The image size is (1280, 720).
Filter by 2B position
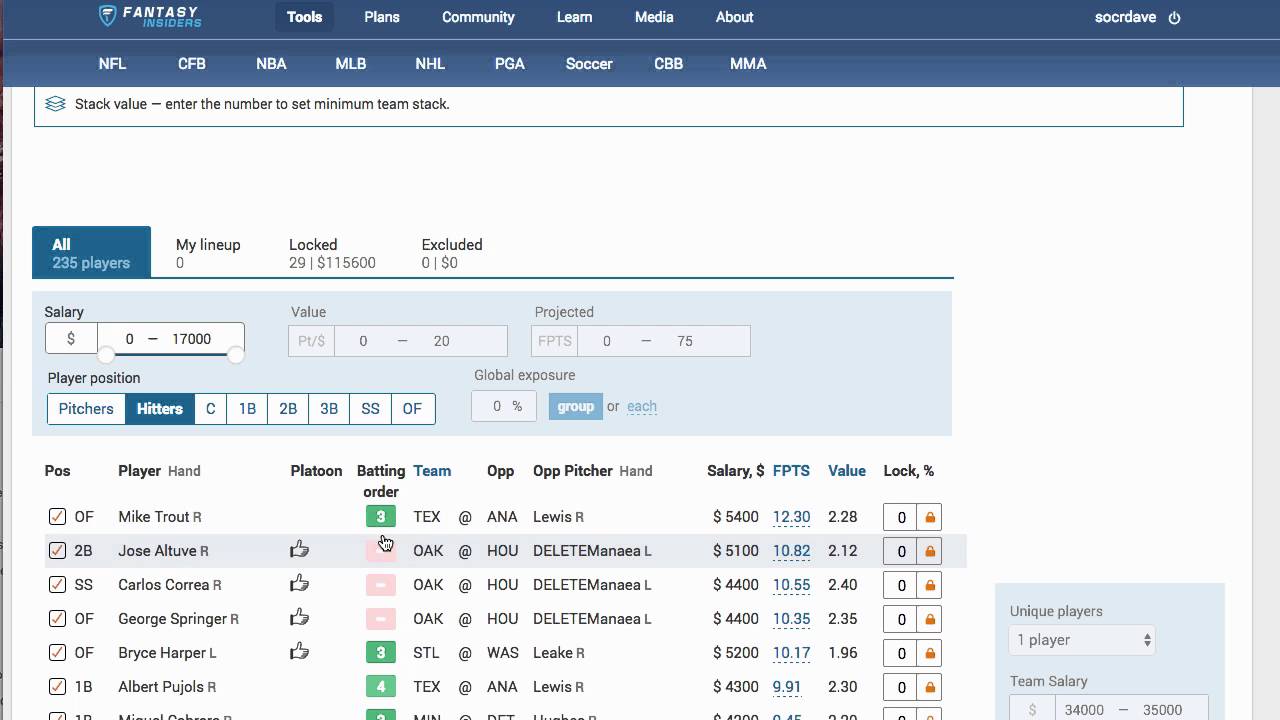(x=288, y=409)
